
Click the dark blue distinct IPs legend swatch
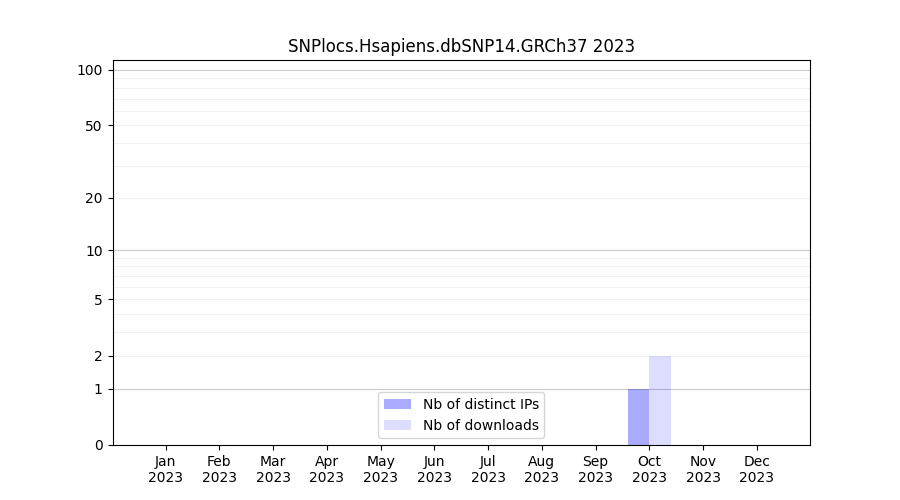coord(397,404)
